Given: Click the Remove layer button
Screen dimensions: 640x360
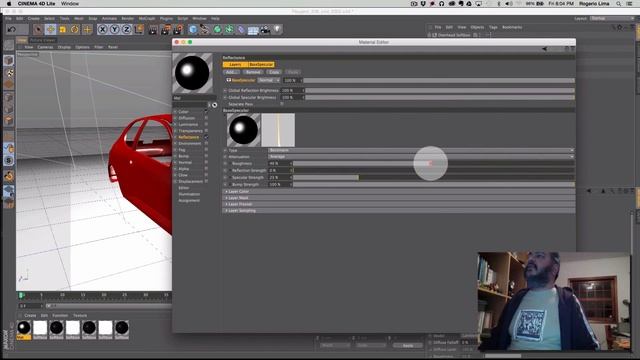Looking at the screenshot, I should click(x=253, y=72).
